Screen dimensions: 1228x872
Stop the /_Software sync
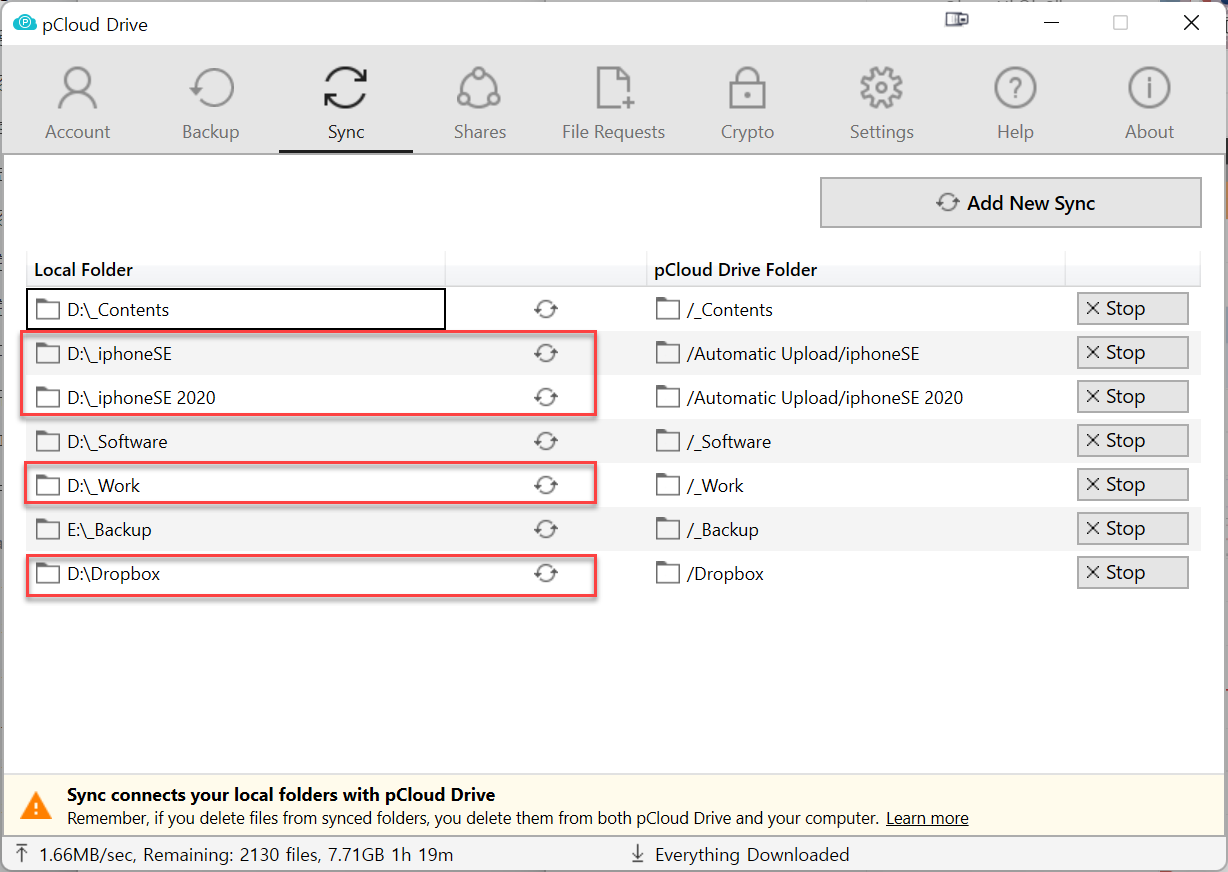(1132, 441)
